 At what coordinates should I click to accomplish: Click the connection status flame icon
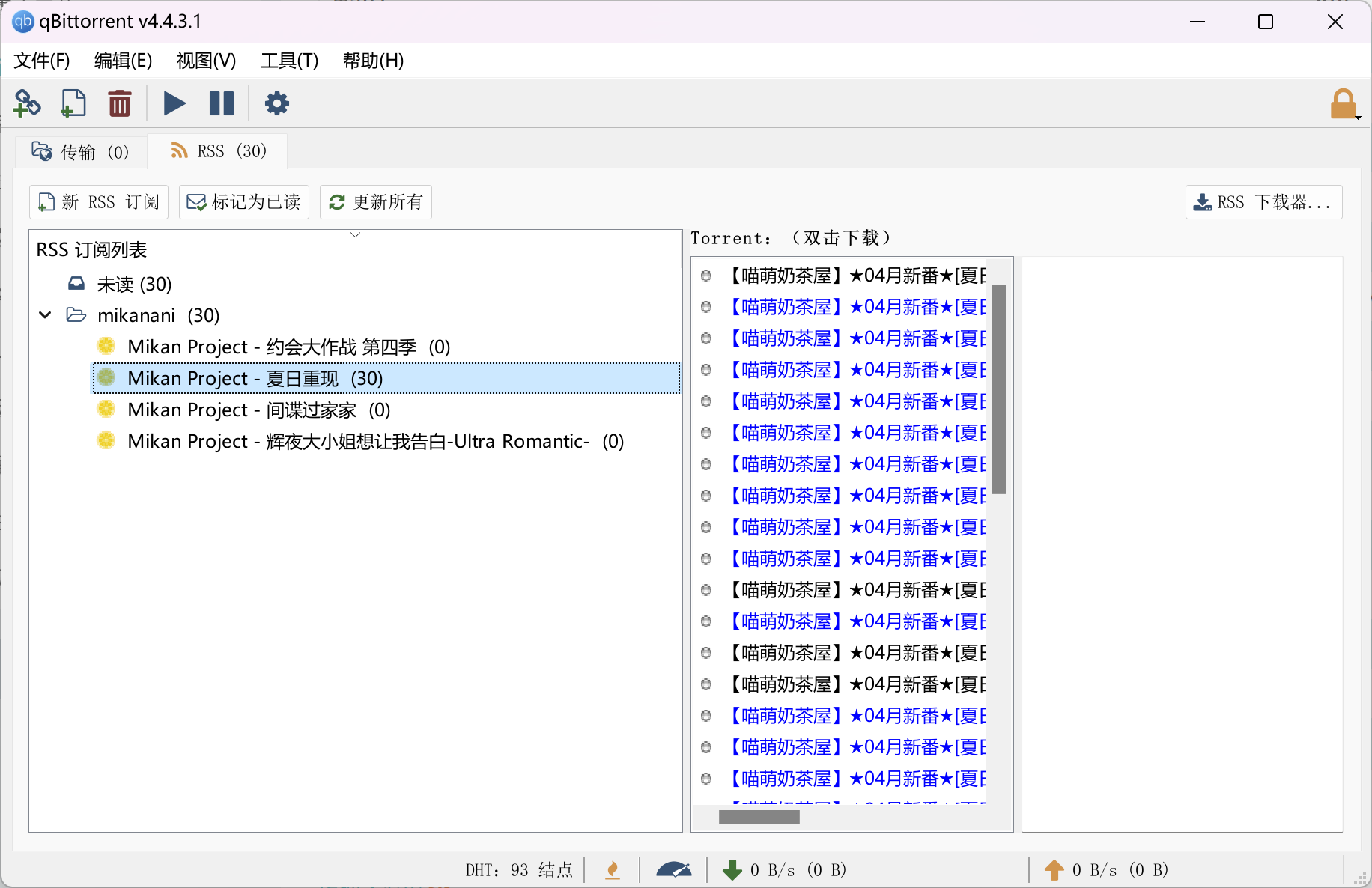pos(613,870)
